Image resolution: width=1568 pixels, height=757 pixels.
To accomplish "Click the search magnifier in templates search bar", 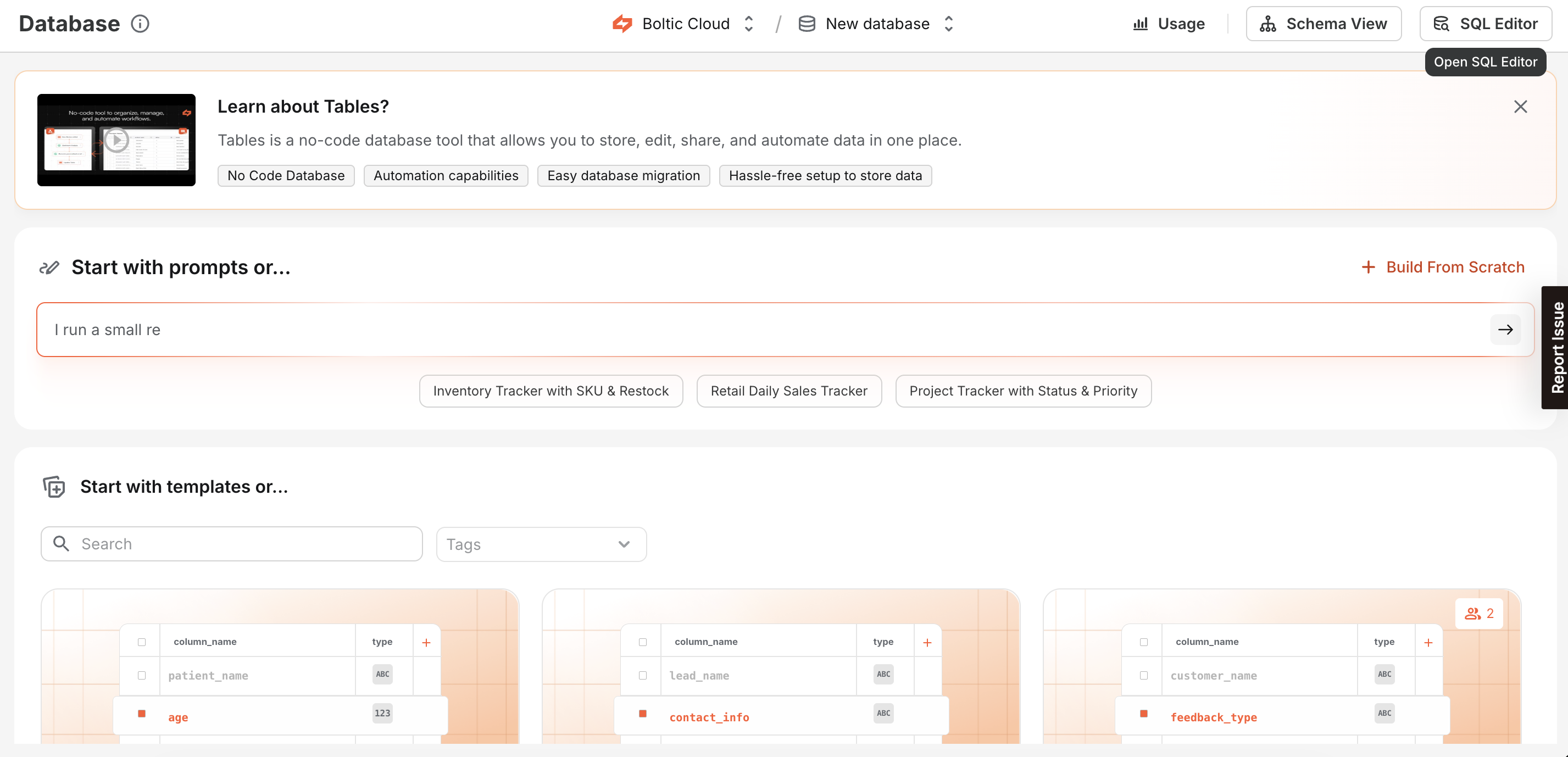I will coord(62,543).
